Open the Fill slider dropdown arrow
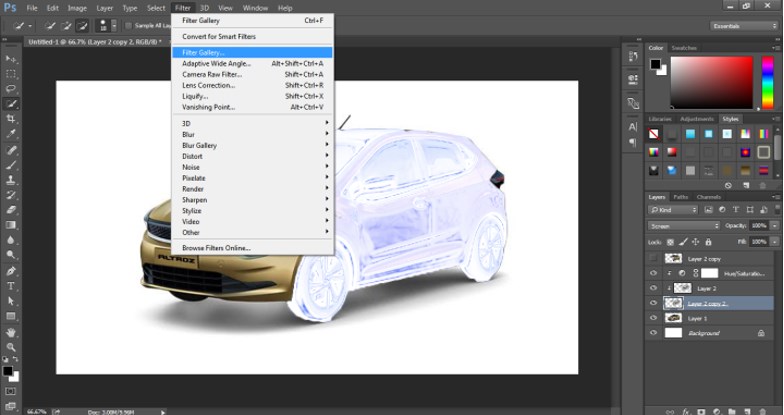784x415 pixels. point(774,242)
